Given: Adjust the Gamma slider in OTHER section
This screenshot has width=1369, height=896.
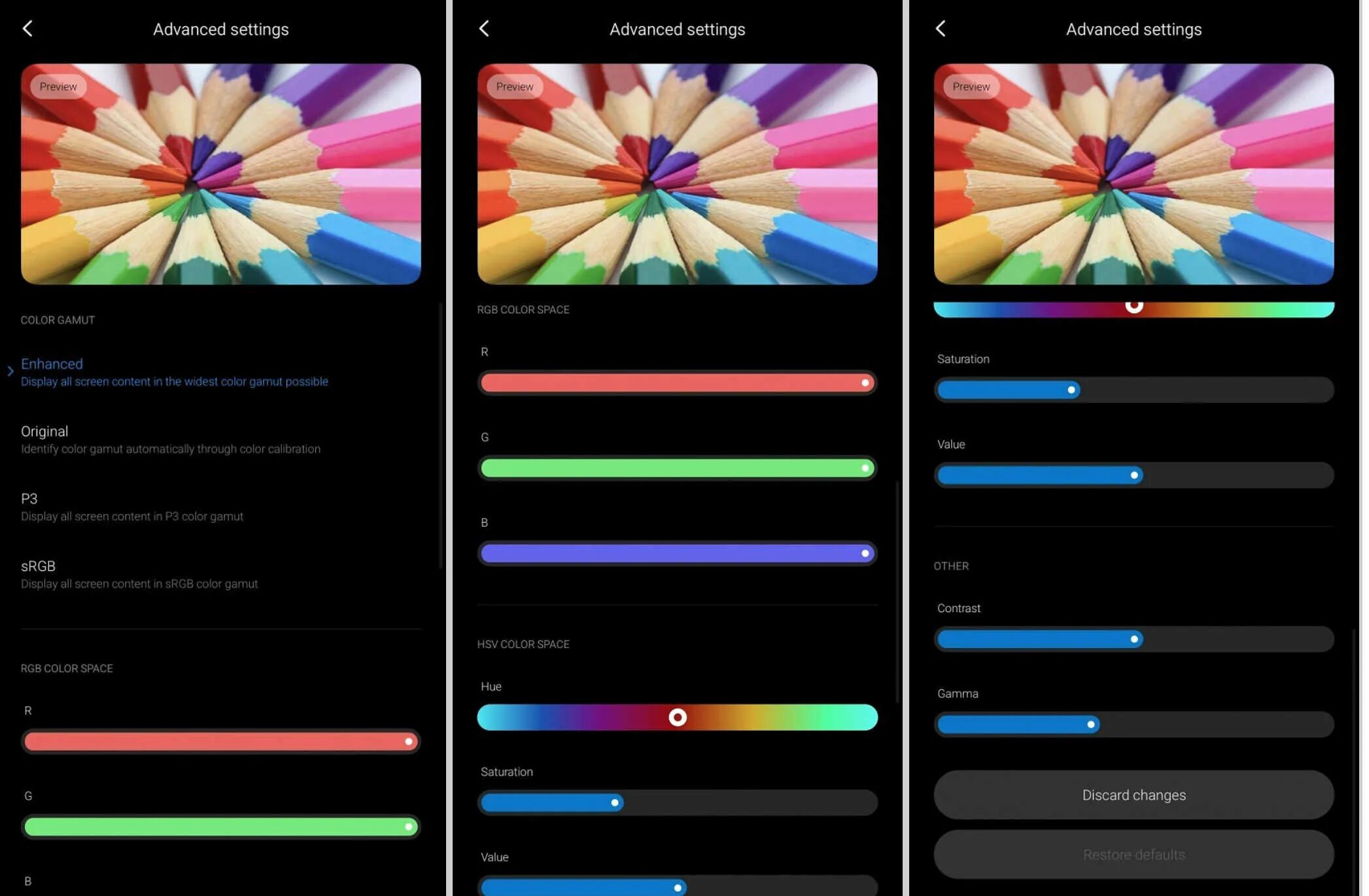Looking at the screenshot, I should point(1090,724).
